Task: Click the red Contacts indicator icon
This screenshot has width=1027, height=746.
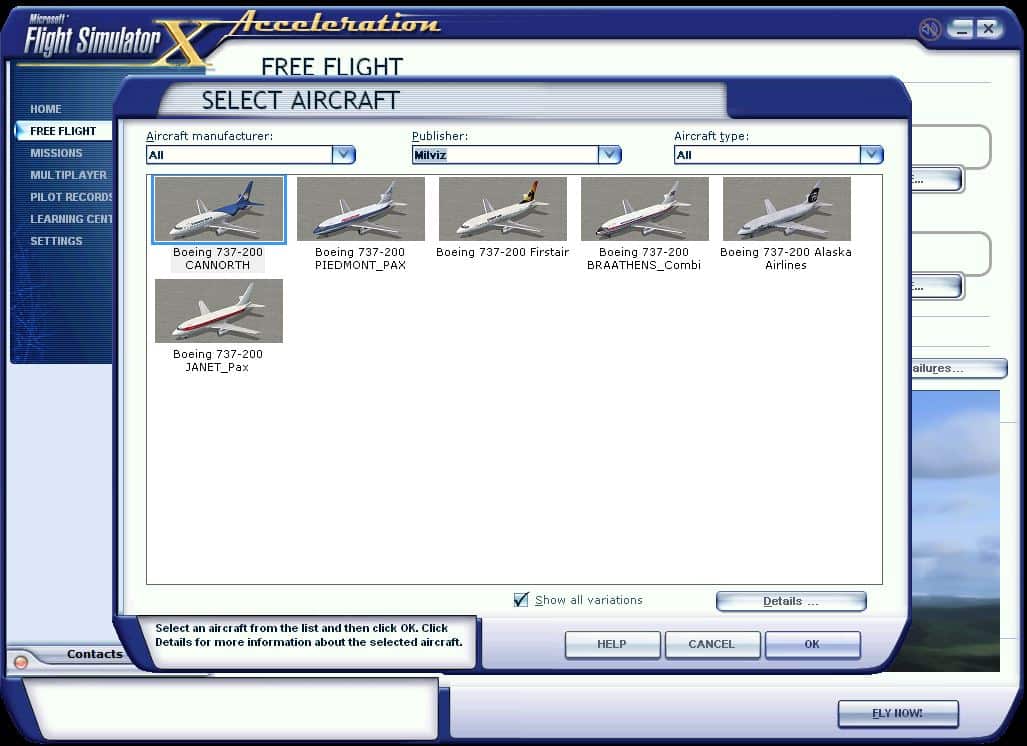Action: click(21, 662)
